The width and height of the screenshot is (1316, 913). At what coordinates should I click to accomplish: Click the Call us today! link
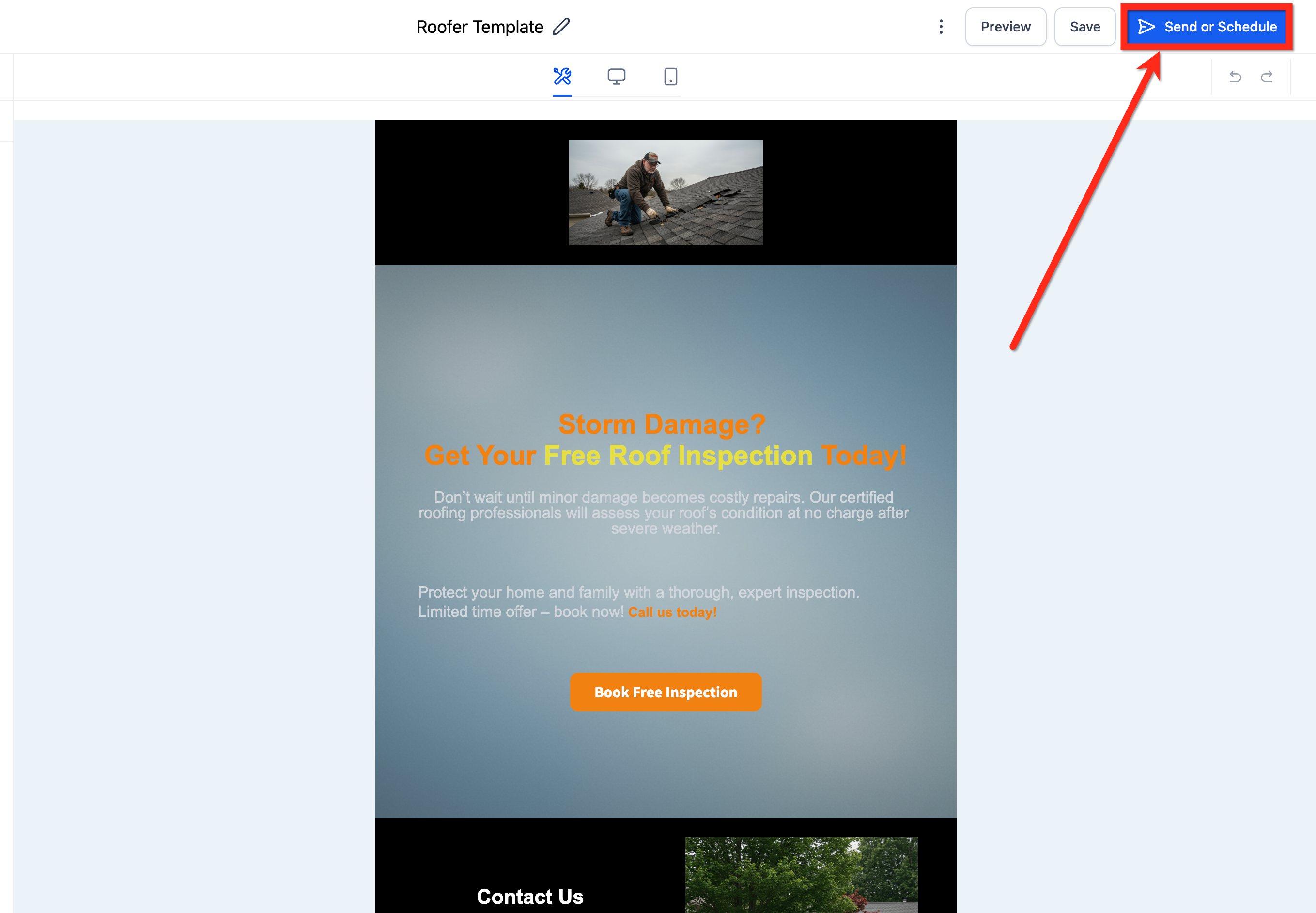672,612
